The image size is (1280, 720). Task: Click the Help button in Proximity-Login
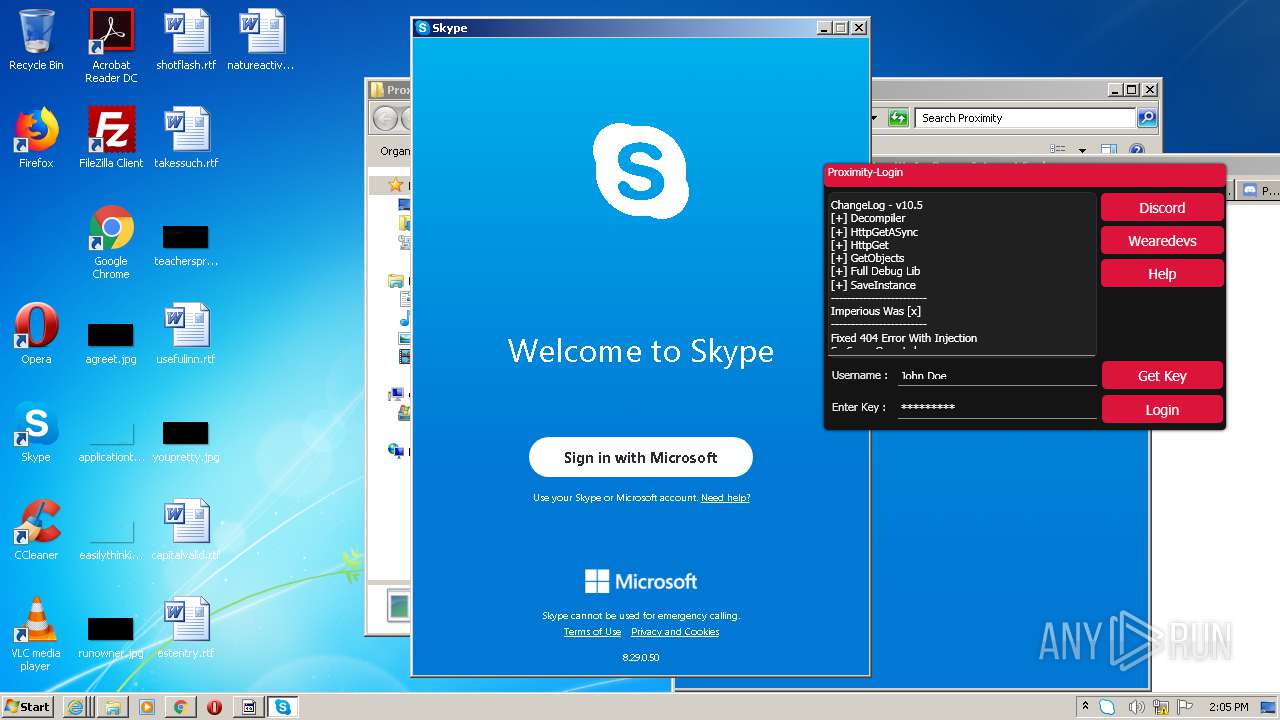click(1162, 274)
